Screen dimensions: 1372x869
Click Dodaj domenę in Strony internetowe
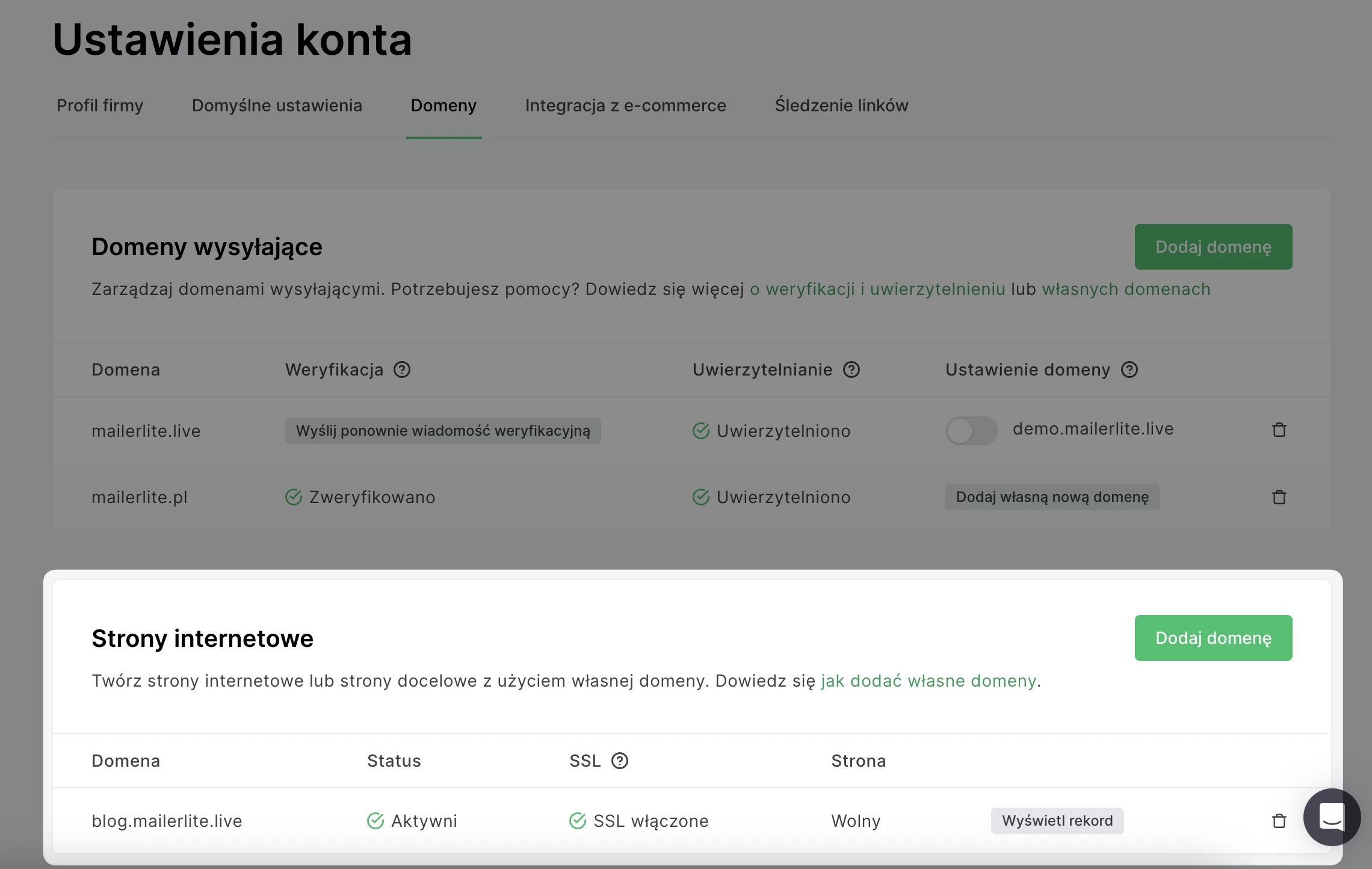pyautogui.click(x=1213, y=638)
